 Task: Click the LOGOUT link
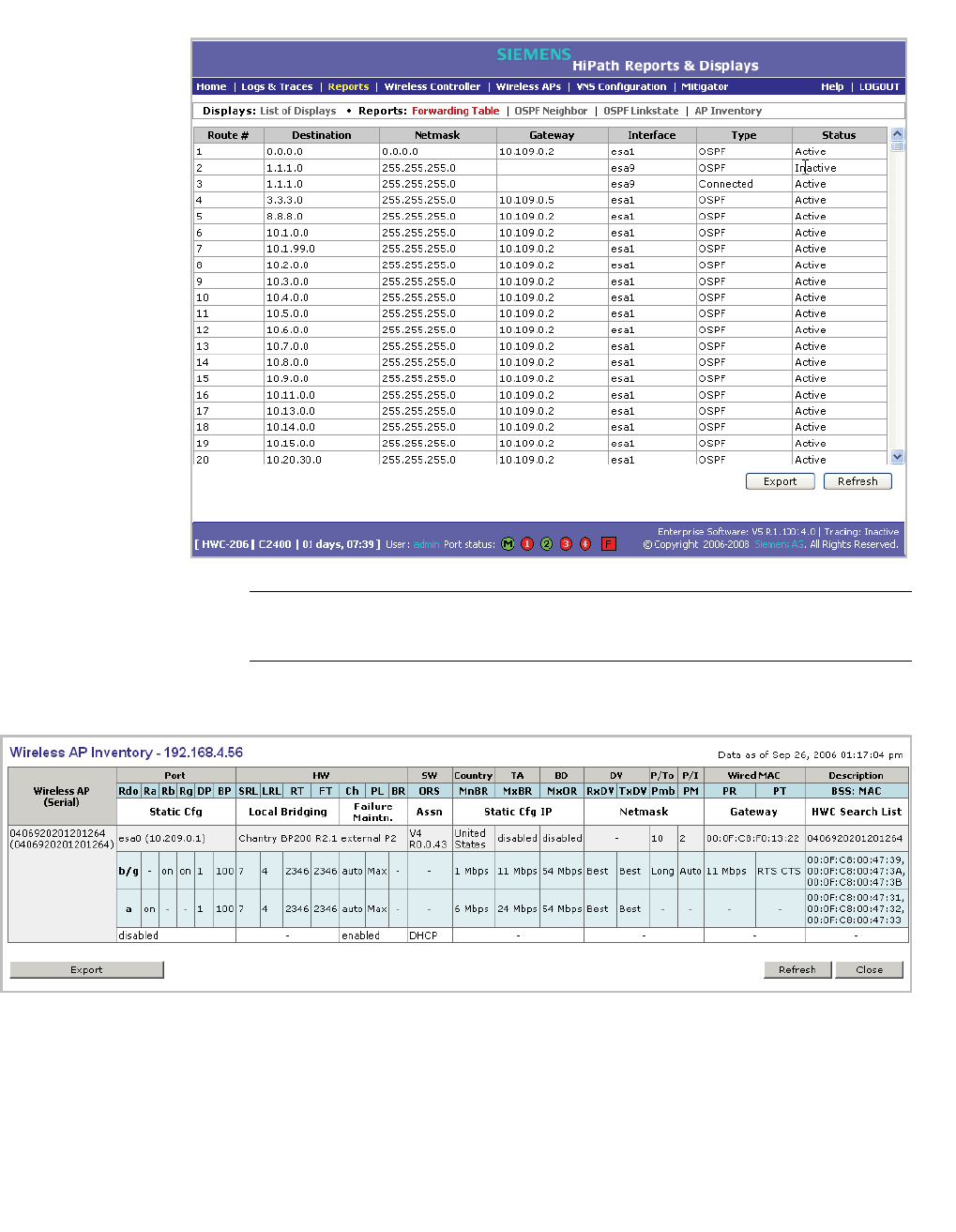pyautogui.click(x=879, y=86)
